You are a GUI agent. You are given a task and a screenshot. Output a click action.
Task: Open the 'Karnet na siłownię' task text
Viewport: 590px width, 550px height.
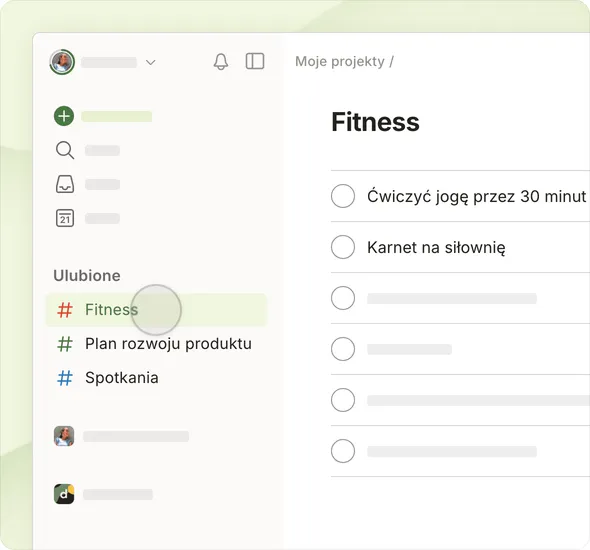[x=436, y=248]
